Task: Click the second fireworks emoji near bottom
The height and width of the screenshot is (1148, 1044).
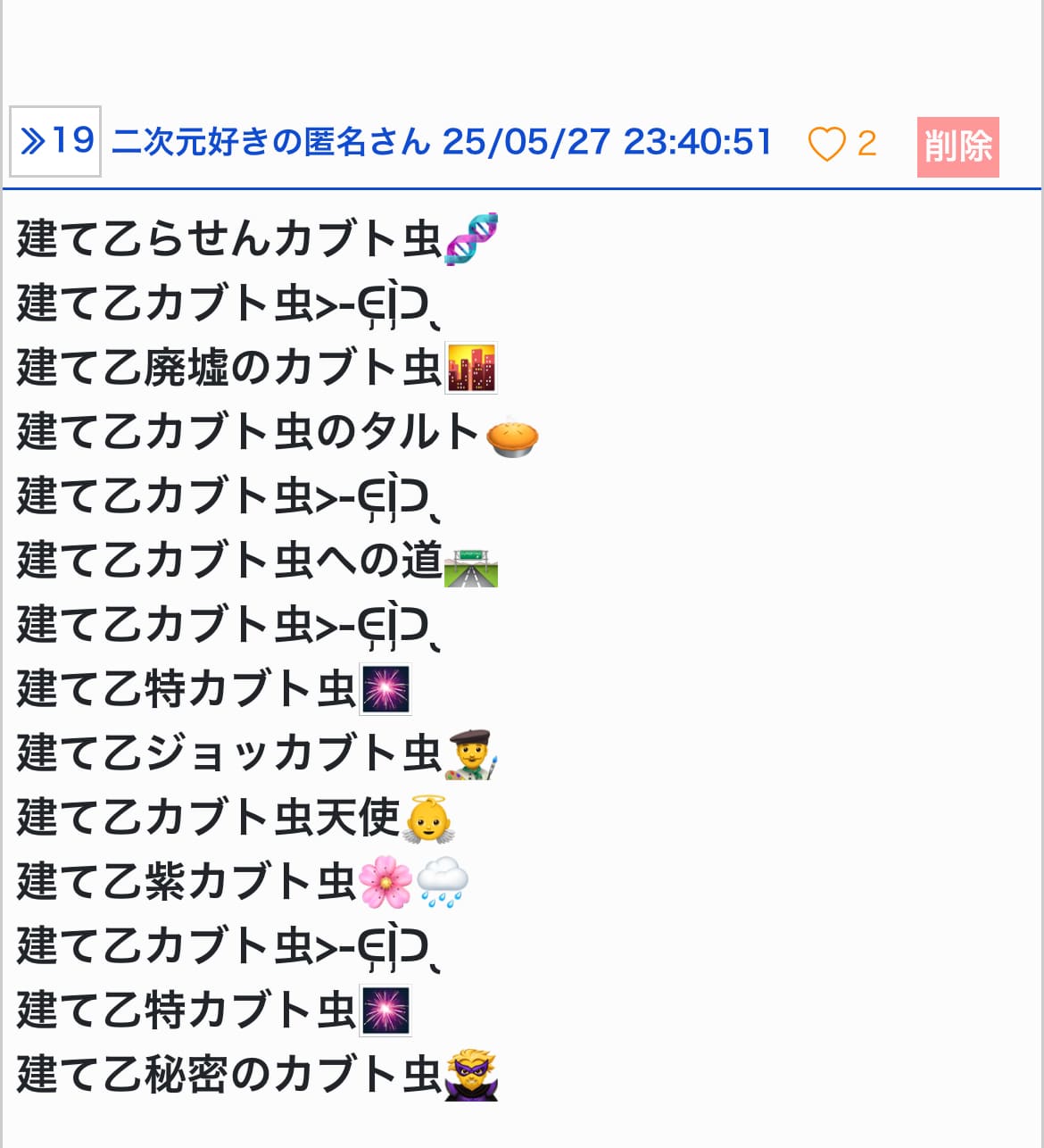Action: coord(385,1011)
